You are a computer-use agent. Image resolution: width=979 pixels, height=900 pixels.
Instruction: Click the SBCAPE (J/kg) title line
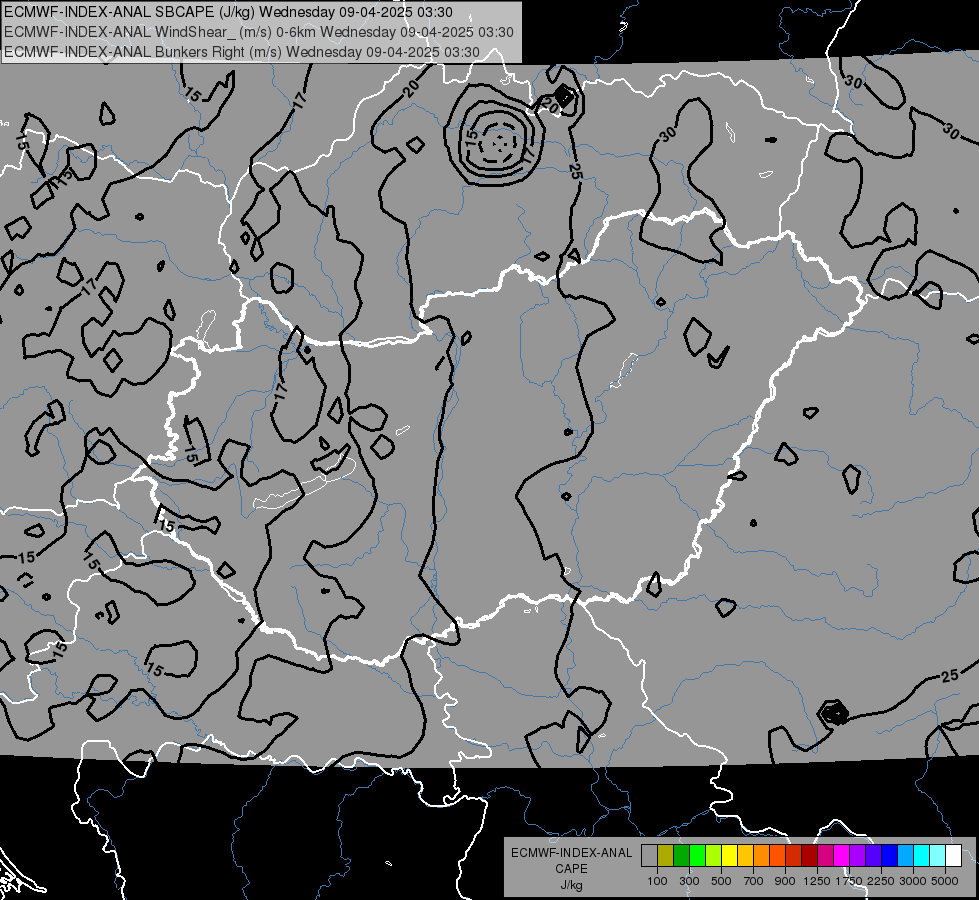coord(228,12)
